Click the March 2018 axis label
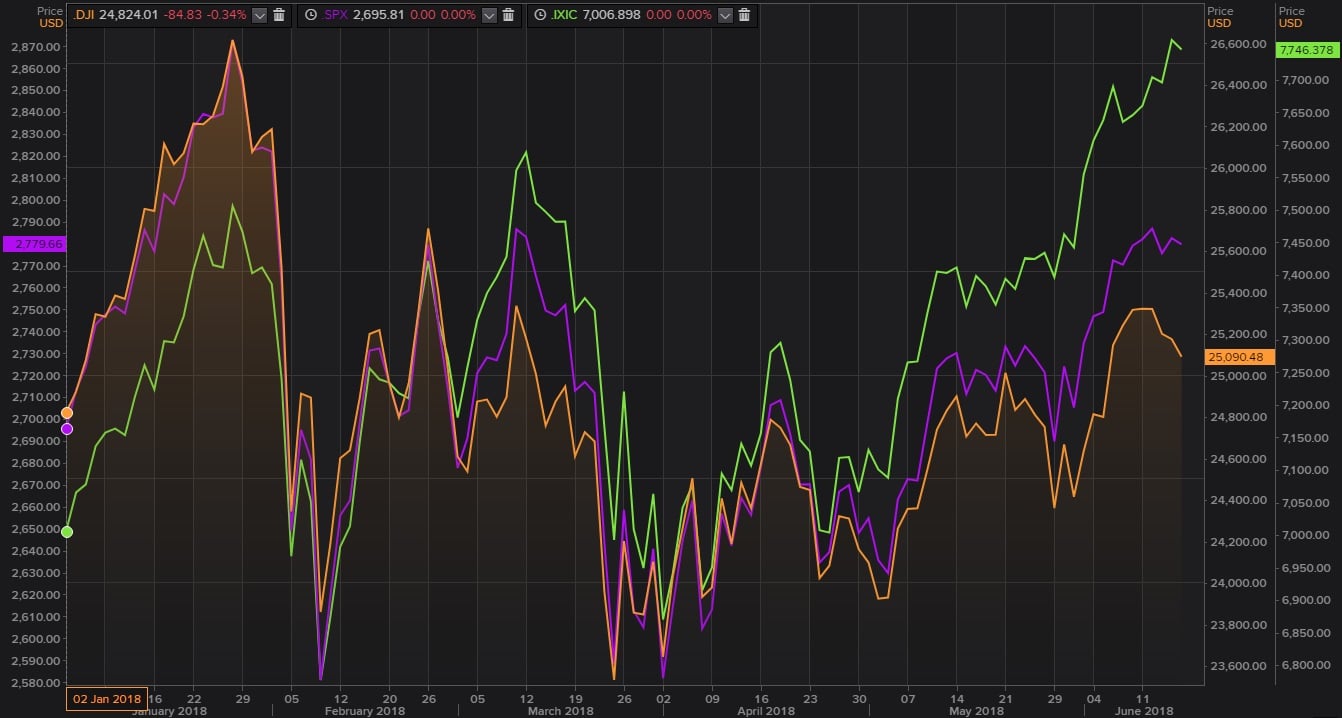 [562, 711]
